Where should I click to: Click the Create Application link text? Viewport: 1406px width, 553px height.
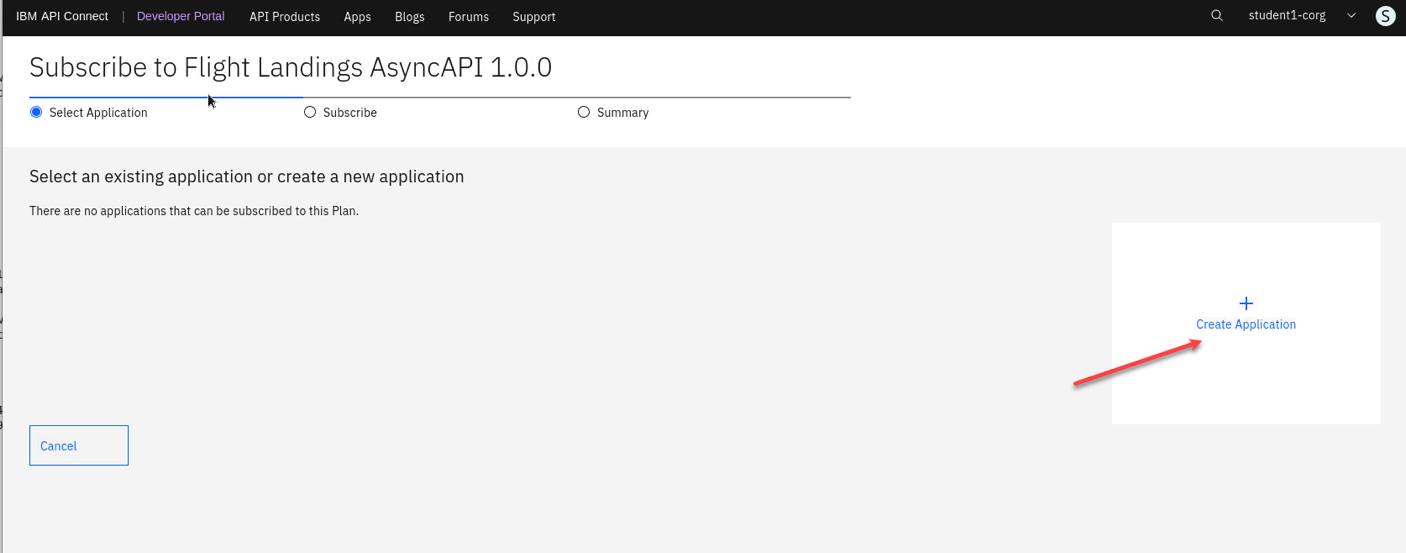pos(1246,324)
